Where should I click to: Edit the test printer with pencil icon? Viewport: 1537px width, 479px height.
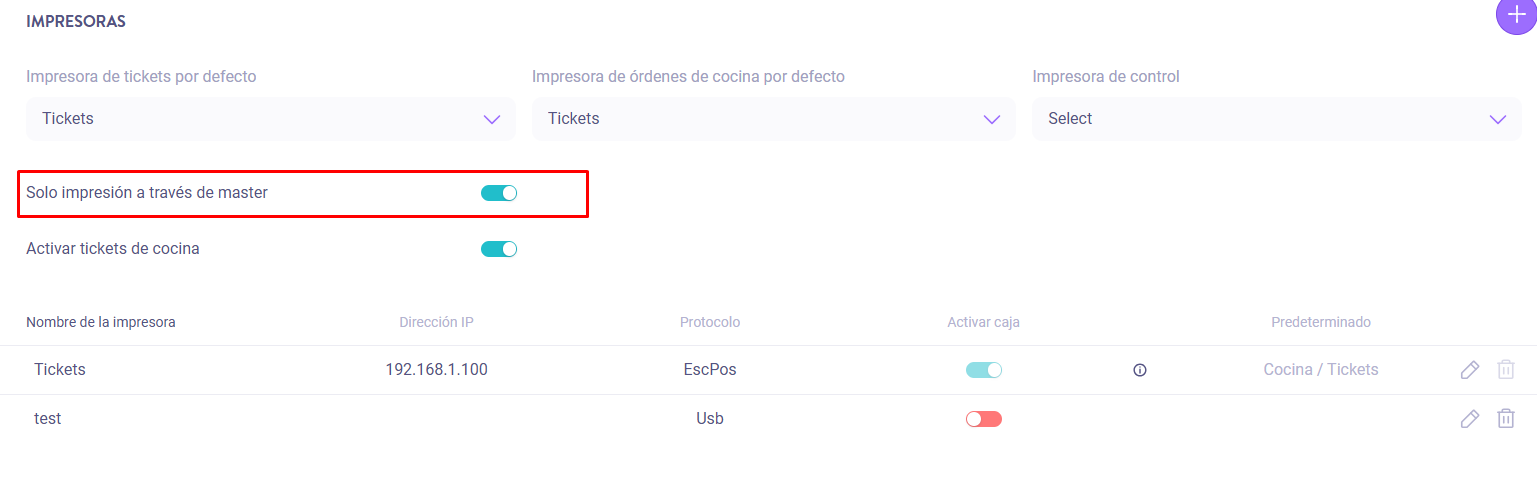1469,419
